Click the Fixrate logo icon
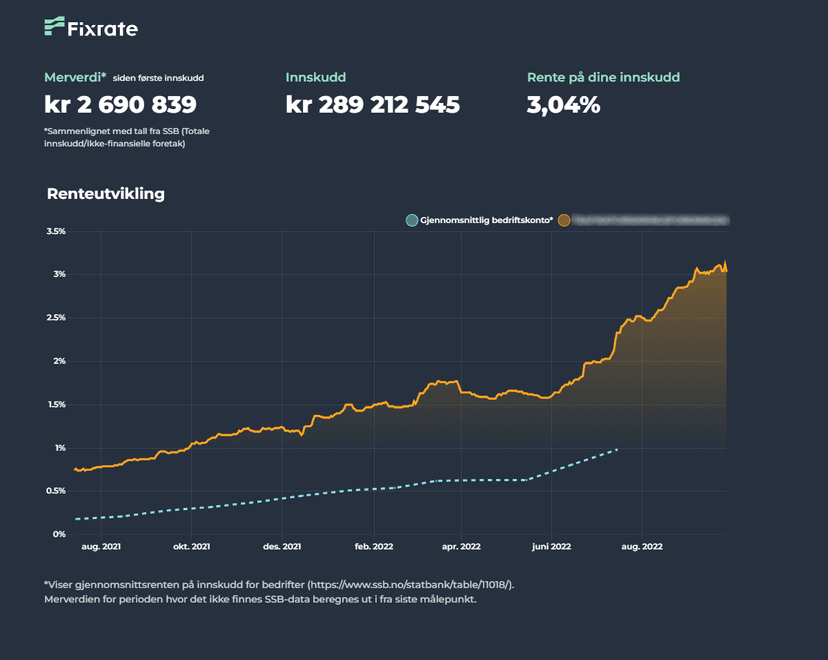The height and width of the screenshot is (660, 828). (x=54, y=27)
